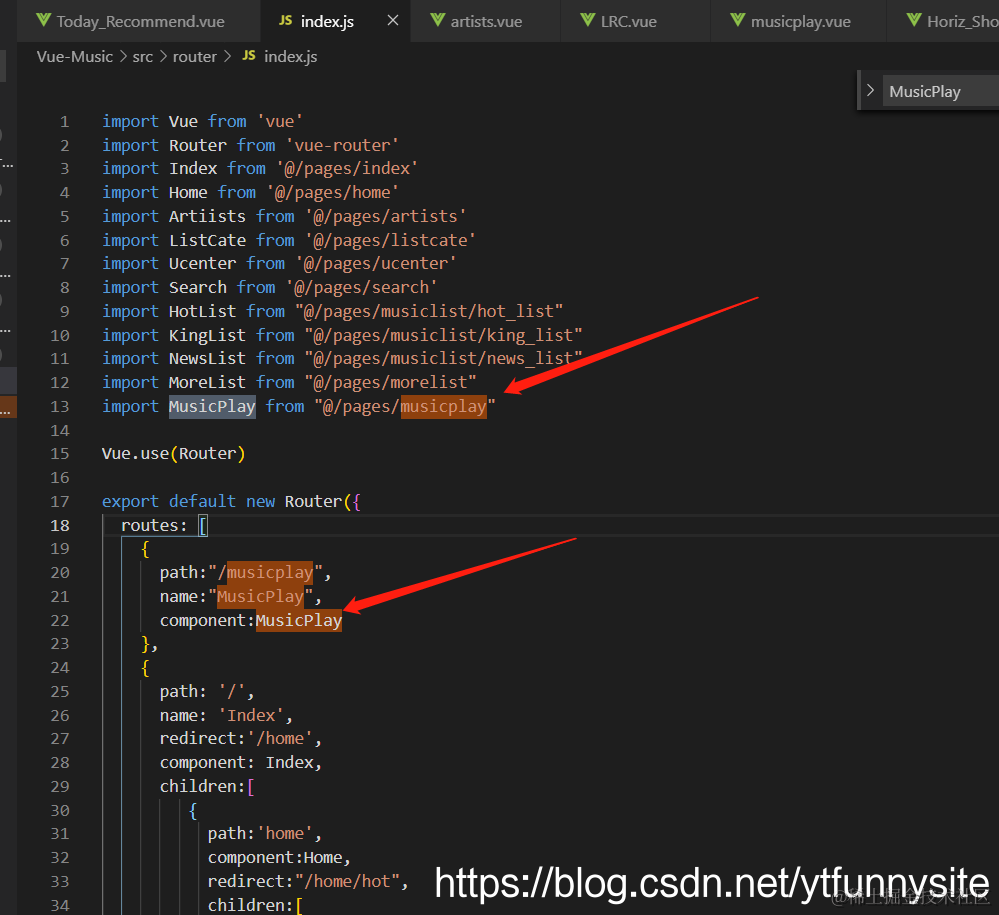Click component:MusicPlay on line 22

pos(250,621)
